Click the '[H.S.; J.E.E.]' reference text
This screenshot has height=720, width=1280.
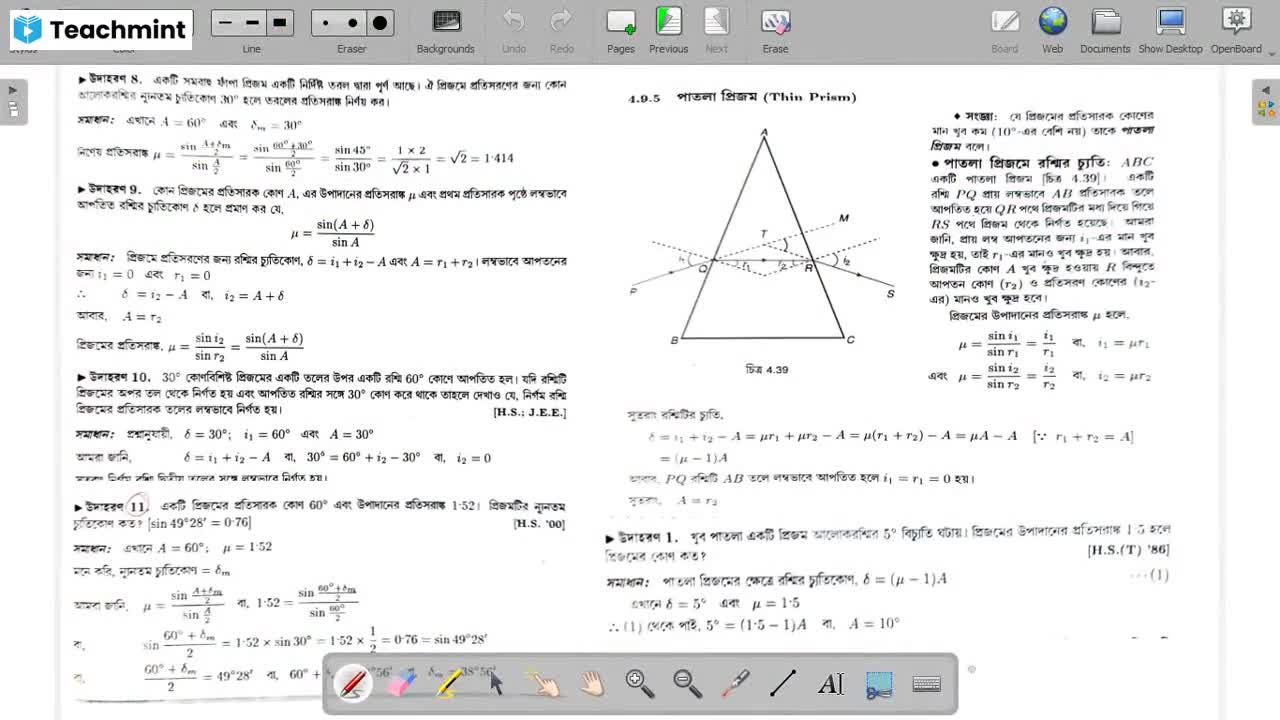pyautogui.click(x=529, y=412)
